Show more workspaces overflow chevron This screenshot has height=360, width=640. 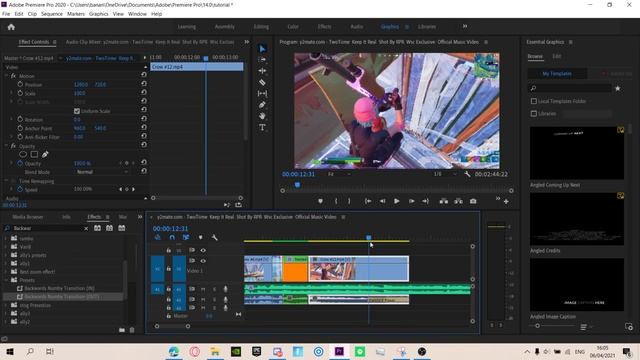tap(465, 27)
